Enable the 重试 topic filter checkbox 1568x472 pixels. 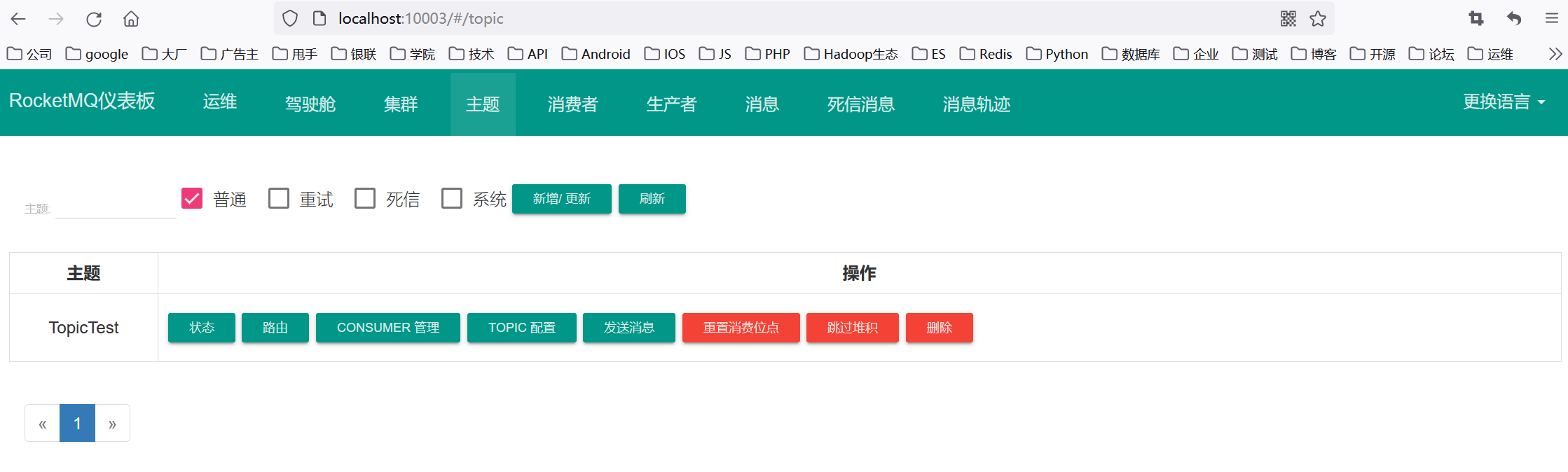(279, 198)
